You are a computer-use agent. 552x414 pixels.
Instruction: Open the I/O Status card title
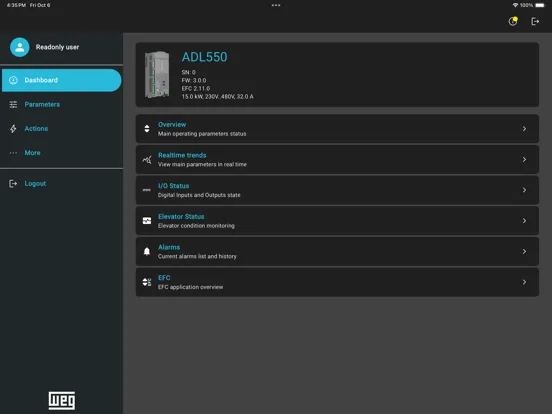(x=174, y=186)
